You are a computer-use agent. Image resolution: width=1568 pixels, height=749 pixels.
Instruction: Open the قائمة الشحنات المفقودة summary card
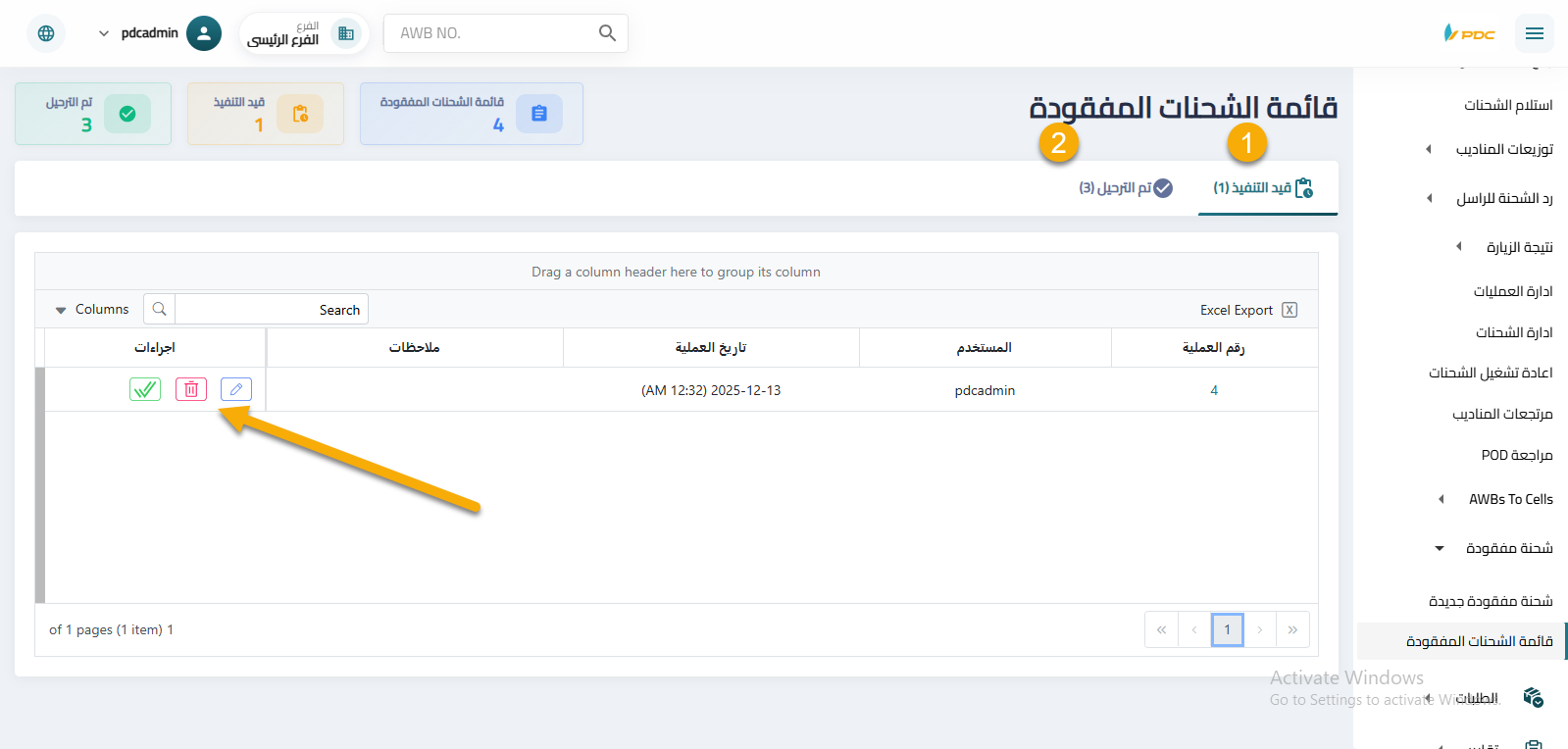pos(472,114)
